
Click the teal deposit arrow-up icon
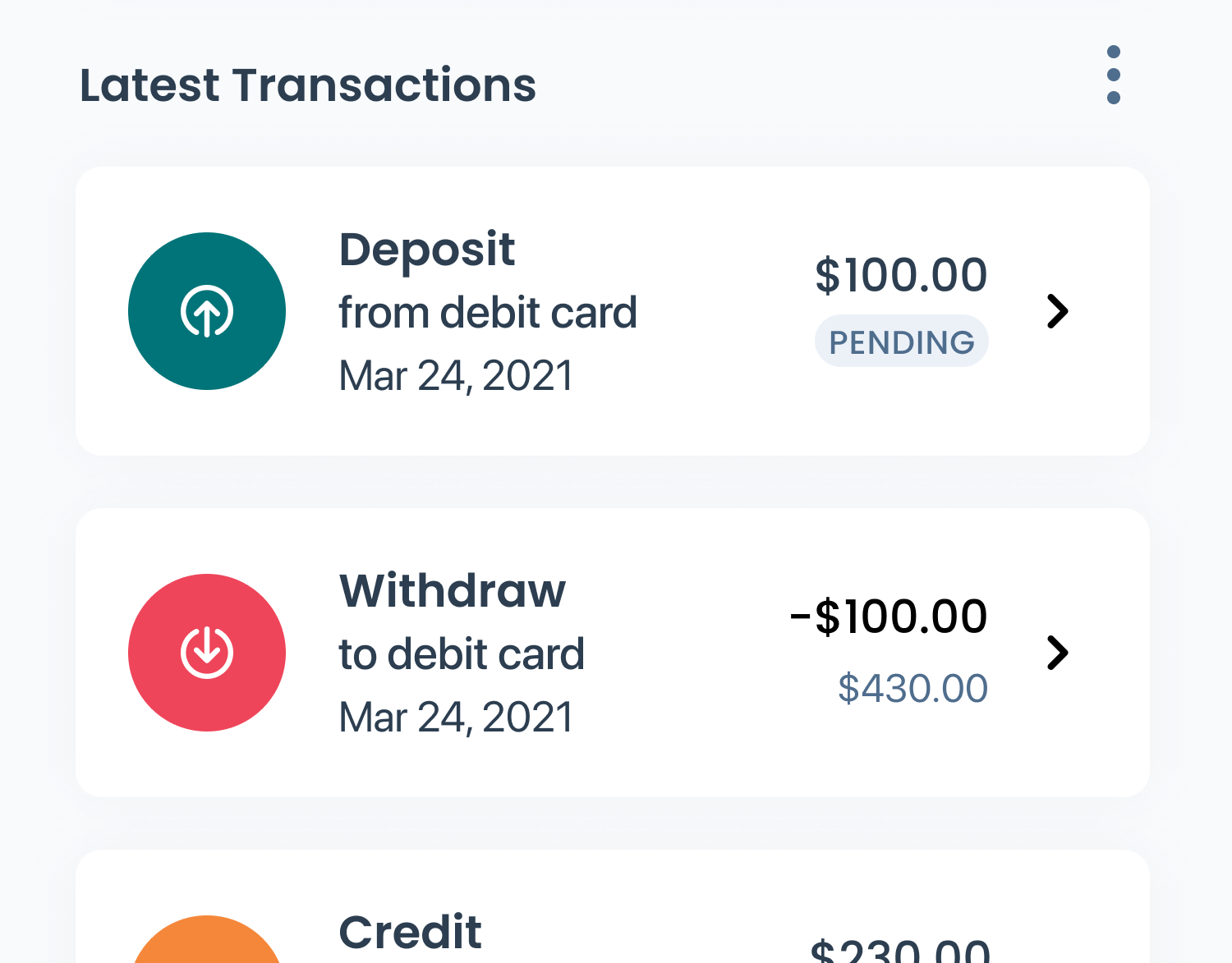tap(207, 311)
